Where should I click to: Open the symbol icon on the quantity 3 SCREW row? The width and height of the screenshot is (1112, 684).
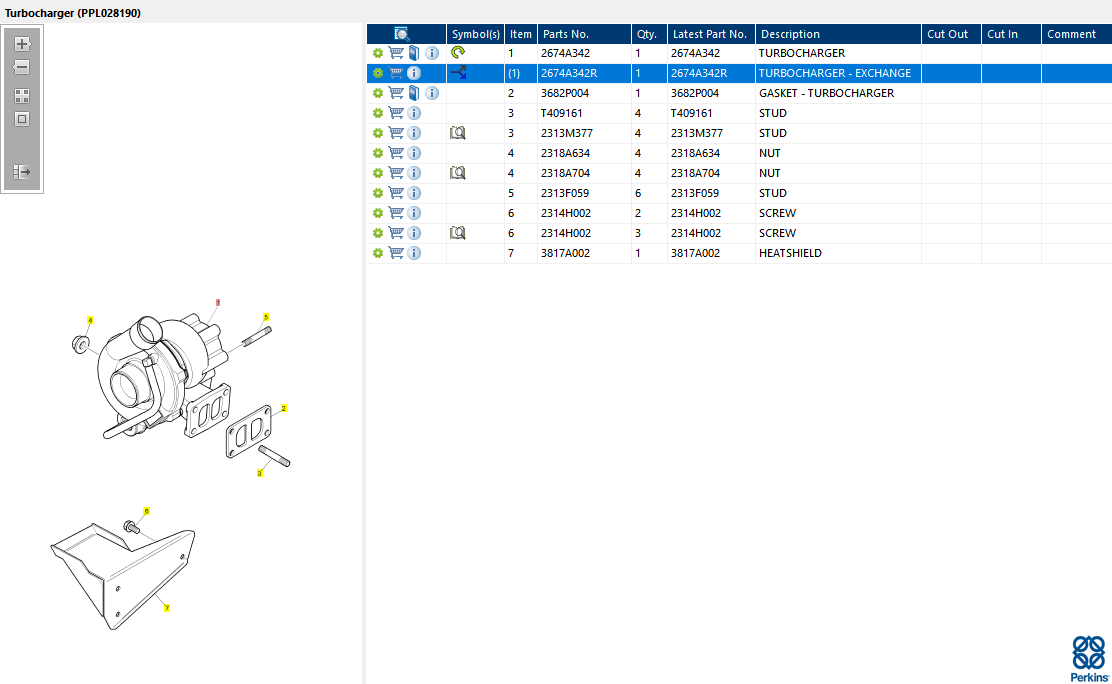tap(458, 233)
